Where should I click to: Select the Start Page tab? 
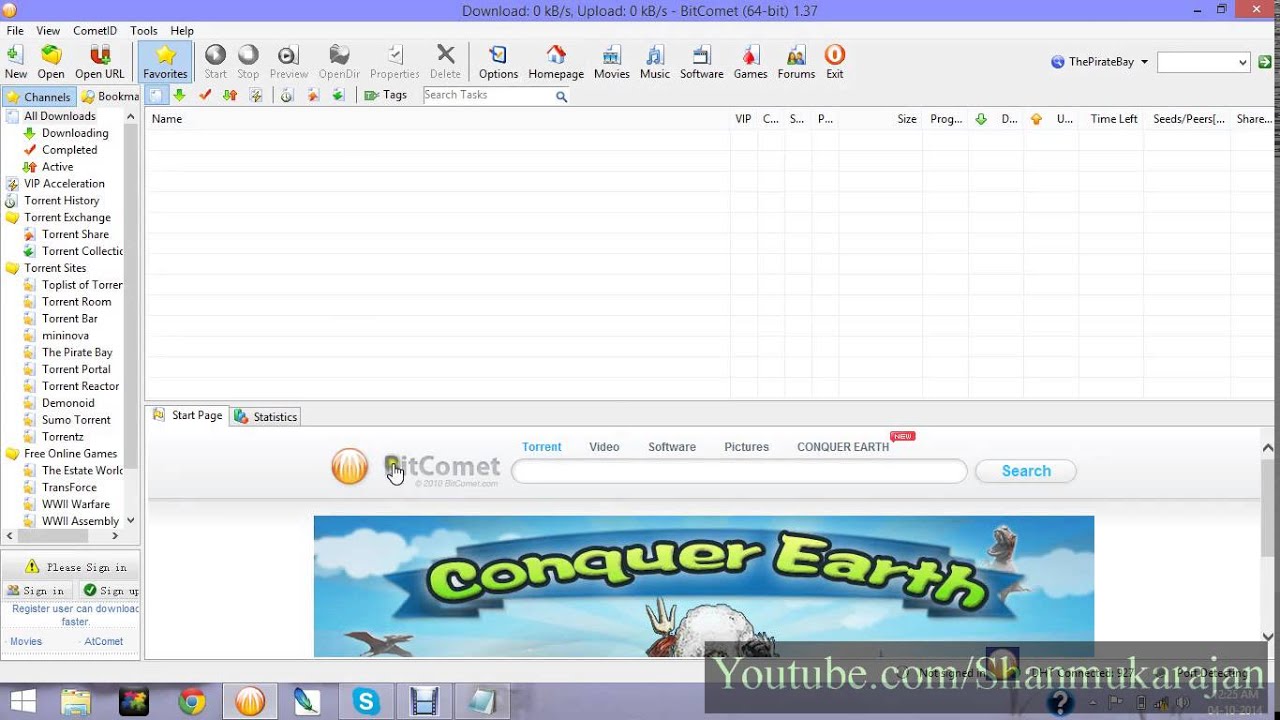coord(188,416)
